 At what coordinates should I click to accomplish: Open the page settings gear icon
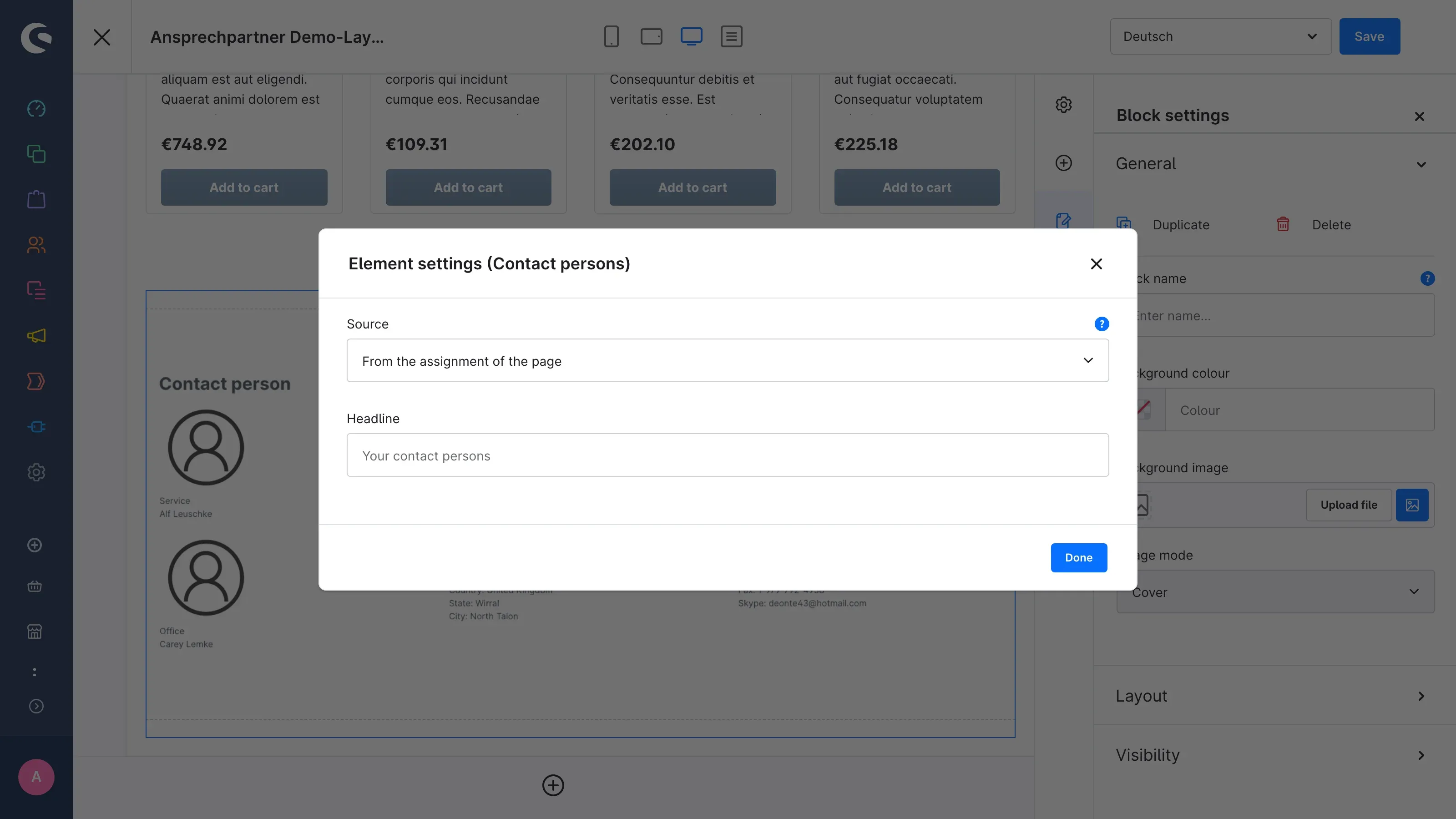tap(1063, 105)
